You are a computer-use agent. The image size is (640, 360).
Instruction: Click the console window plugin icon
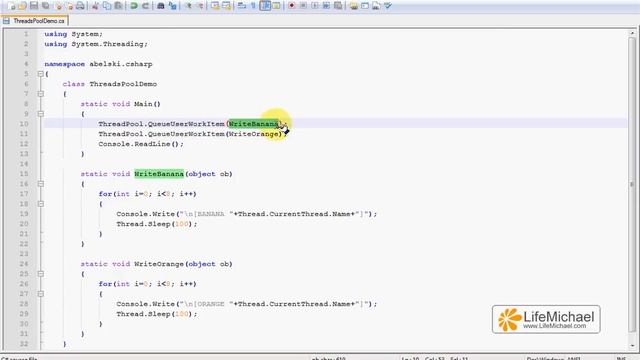365,6
